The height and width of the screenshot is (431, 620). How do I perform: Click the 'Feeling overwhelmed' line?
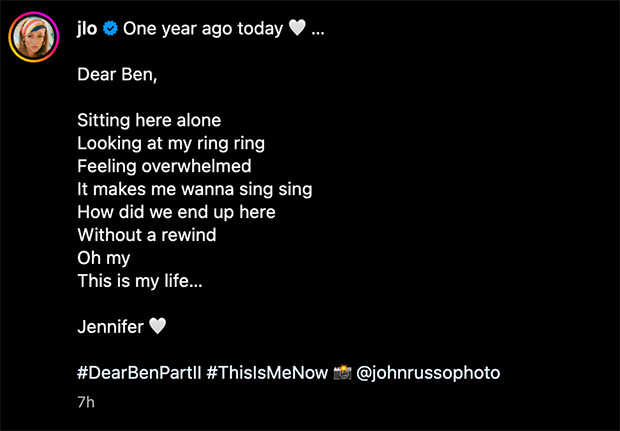pos(164,166)
